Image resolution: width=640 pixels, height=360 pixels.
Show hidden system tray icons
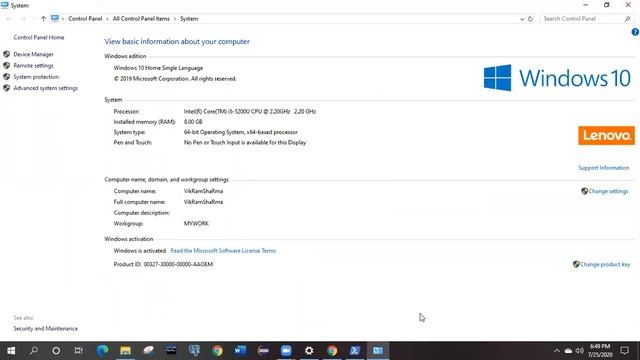click(557, 351)
